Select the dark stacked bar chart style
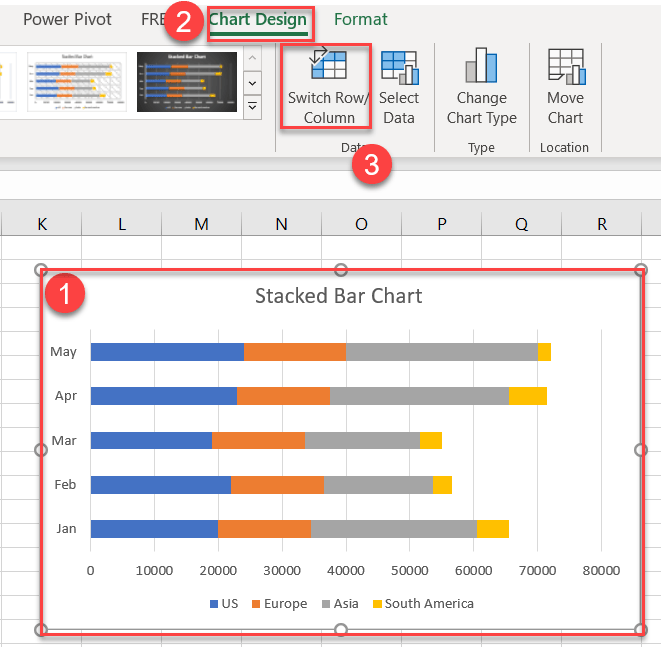This screenshot has height=647, width=661. pyautogui.click(x=186, y=82)
